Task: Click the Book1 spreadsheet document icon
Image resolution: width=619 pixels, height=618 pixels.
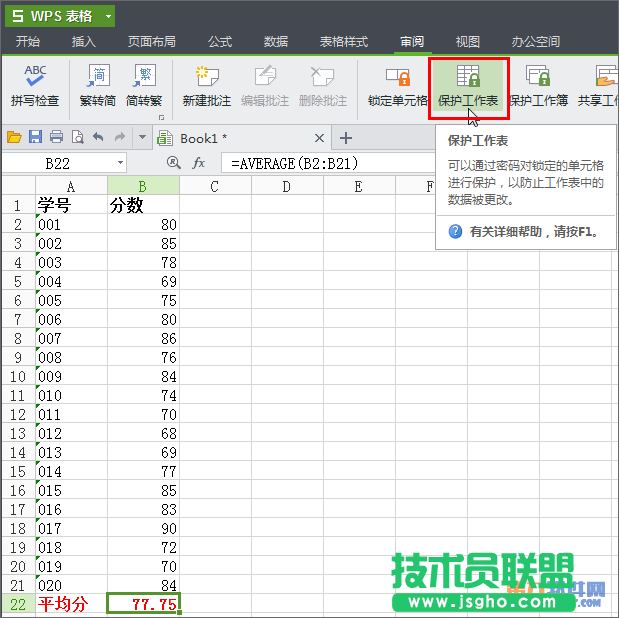Action: coord(165,138)
